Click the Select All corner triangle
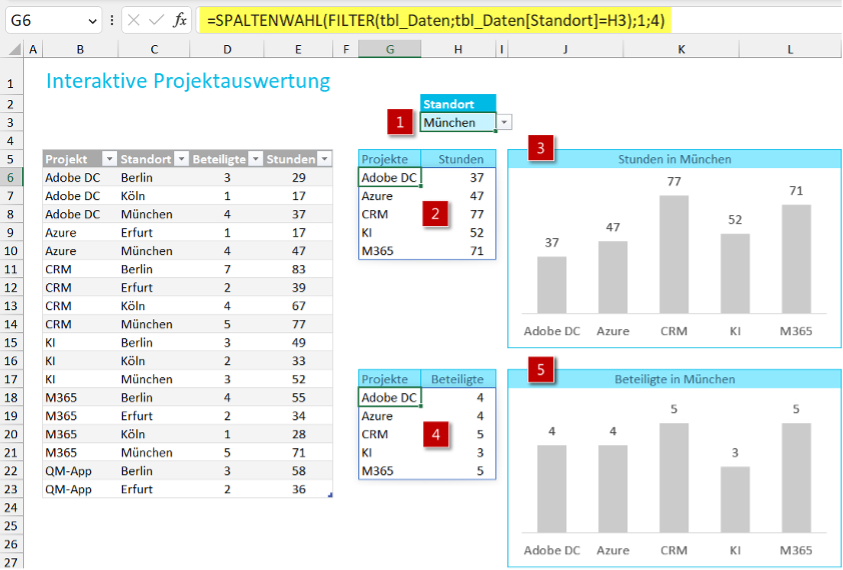Viewport: 843px width, 570px height. [12, 49]
